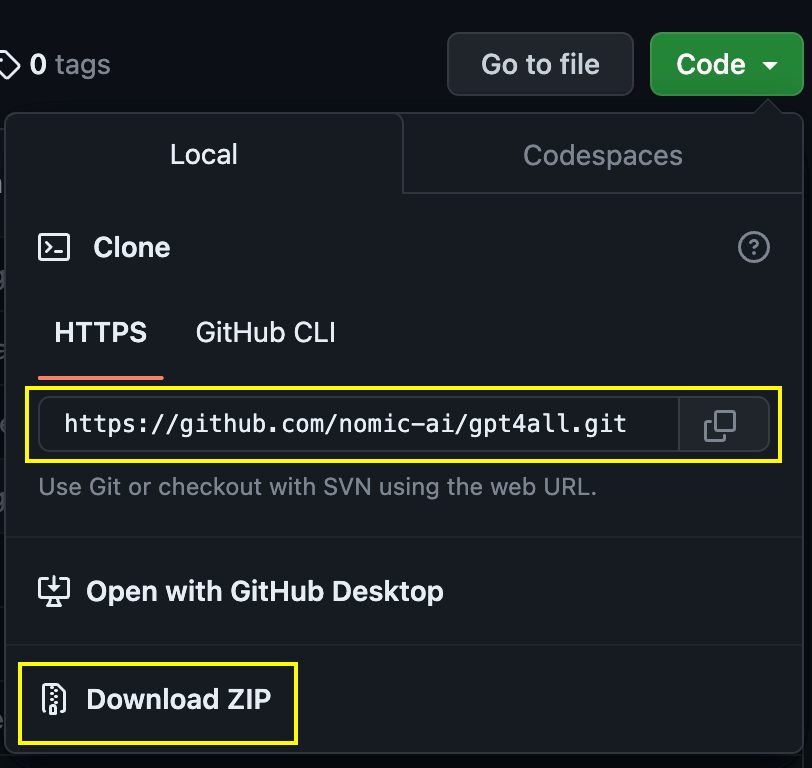Screen dimensions: 812x768
Task: Copy the repository URL using the copy icon
Action: (x=723, y=424)
